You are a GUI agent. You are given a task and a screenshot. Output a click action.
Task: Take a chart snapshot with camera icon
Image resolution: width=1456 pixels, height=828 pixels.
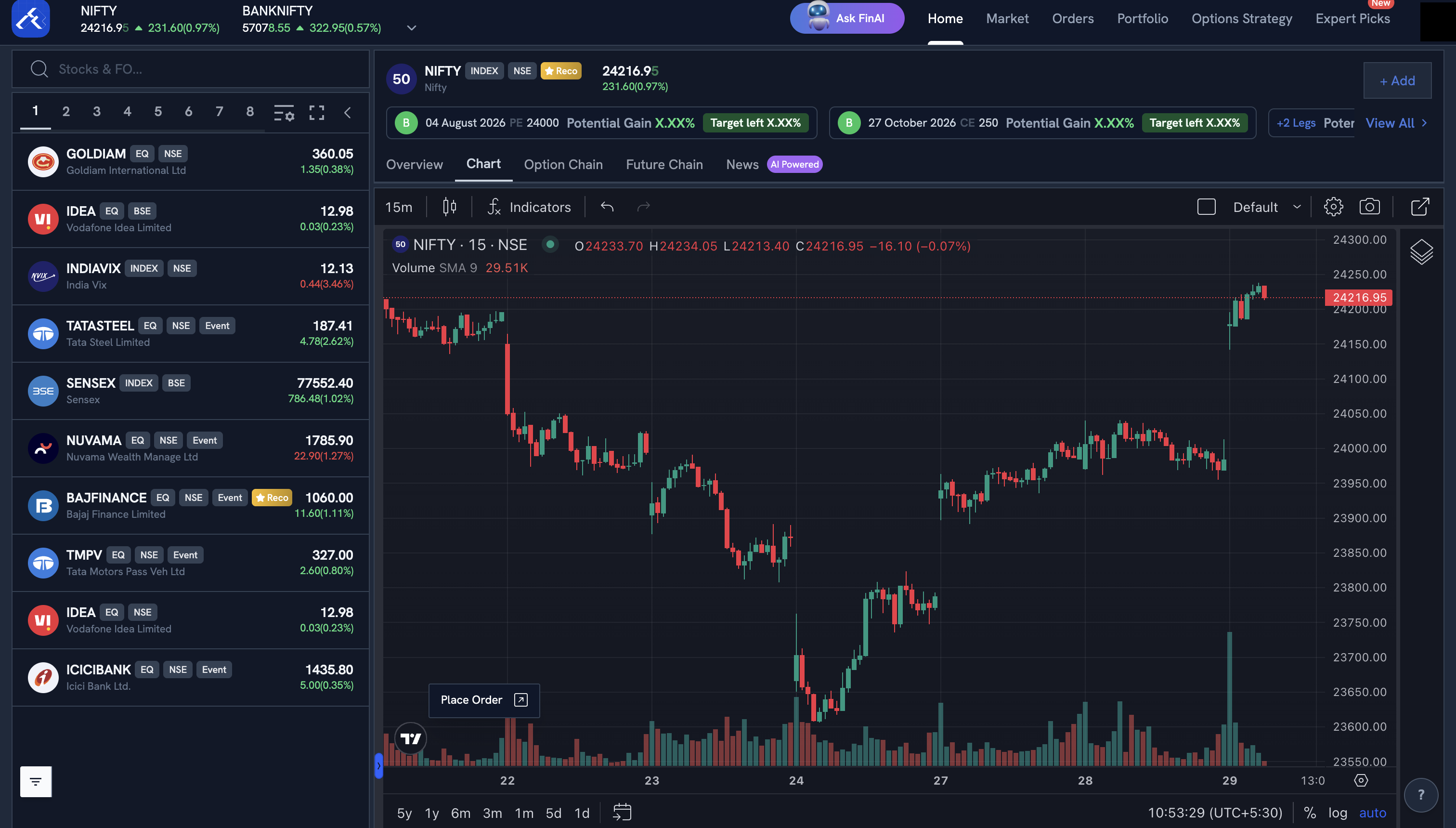click(1370, 207)
